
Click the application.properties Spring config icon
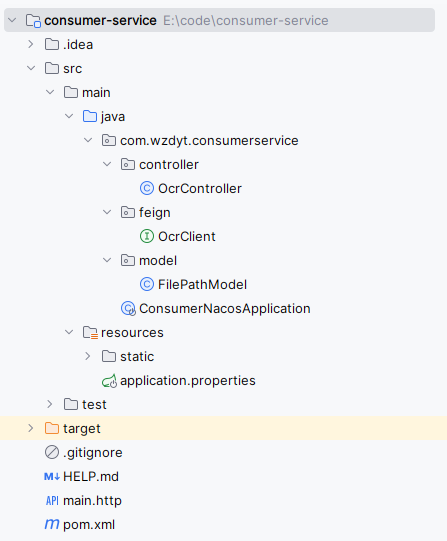click(x=109, y=381)
